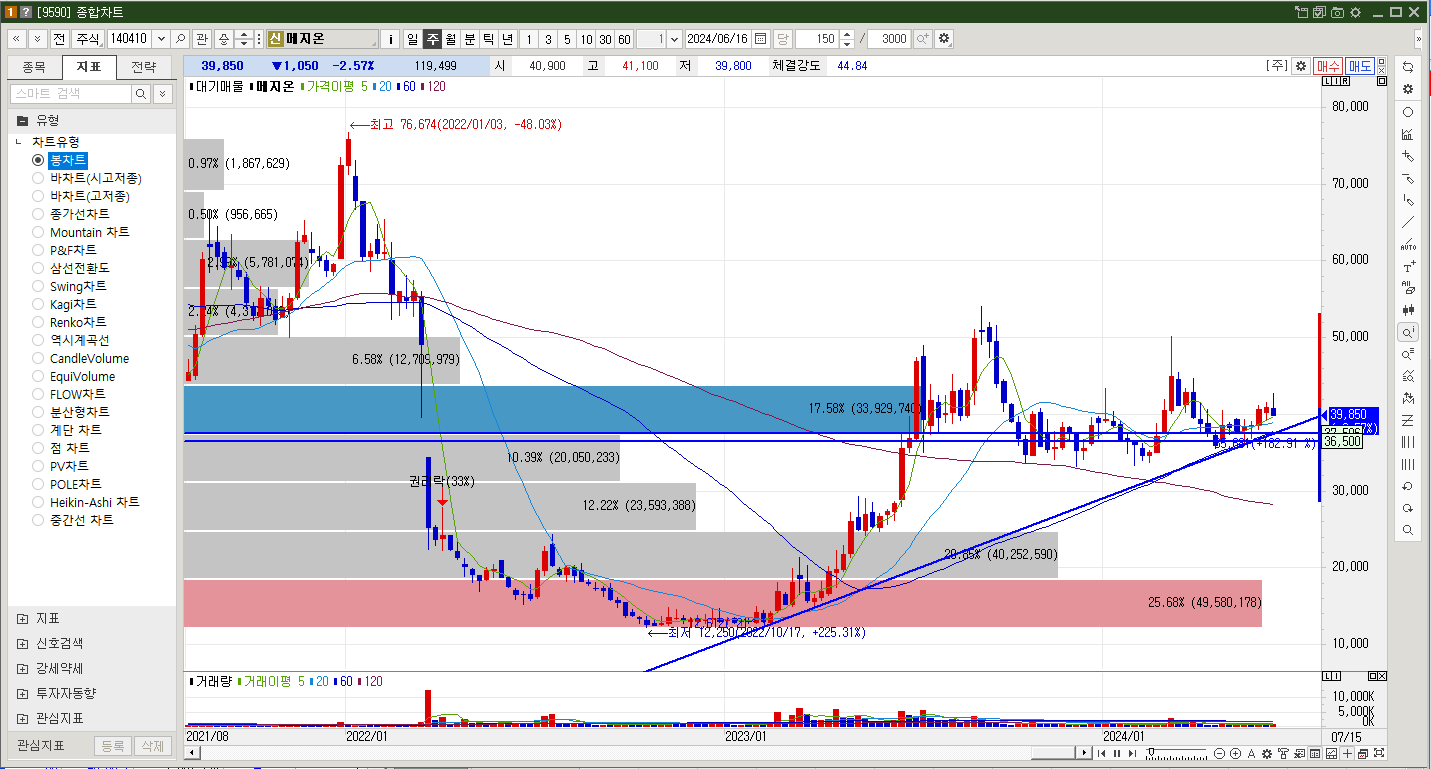
Task: Open the stock code 140410 dropdown
Action: click(160, 38)
